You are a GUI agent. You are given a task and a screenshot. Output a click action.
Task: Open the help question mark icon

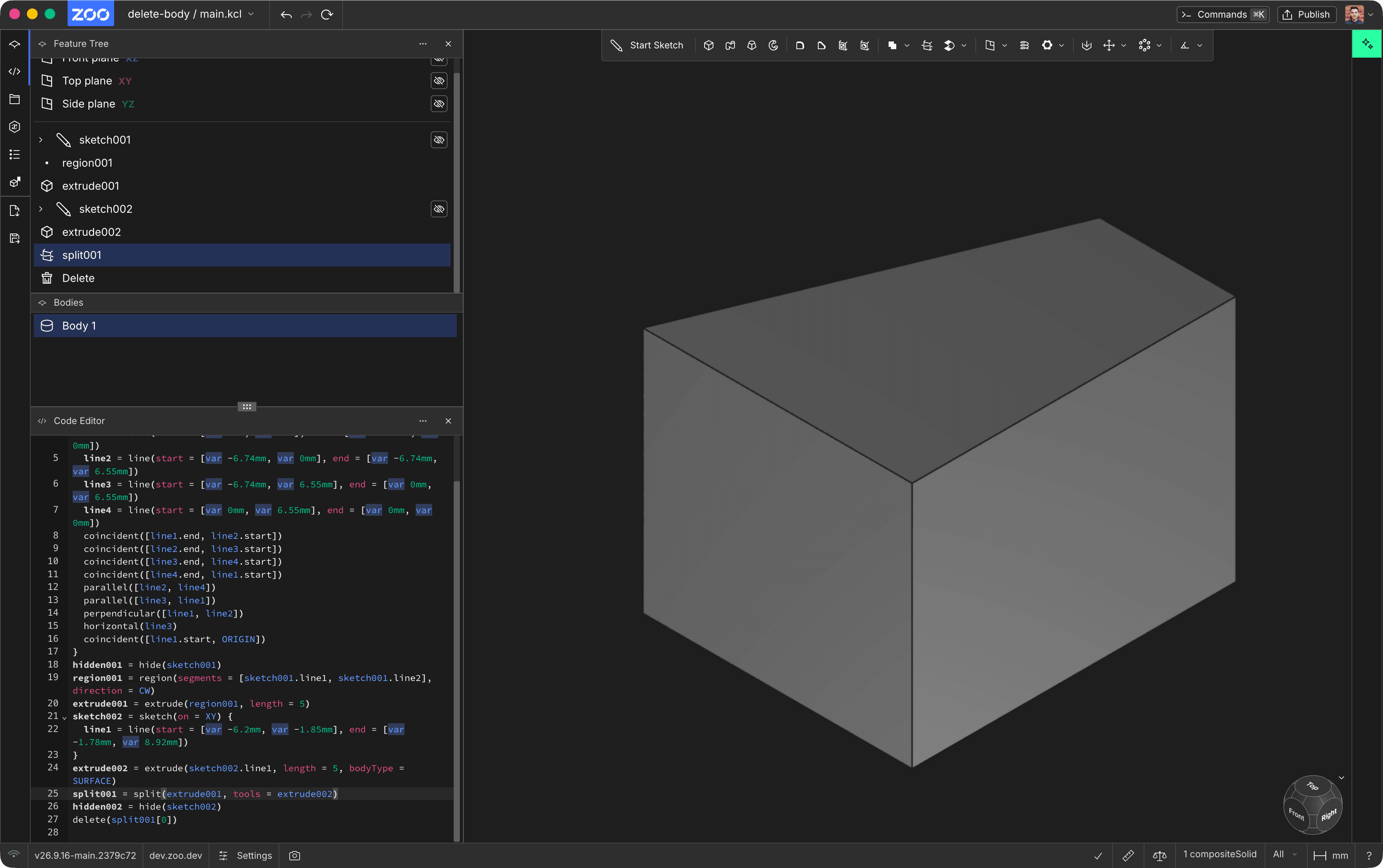click(1369, 855)
